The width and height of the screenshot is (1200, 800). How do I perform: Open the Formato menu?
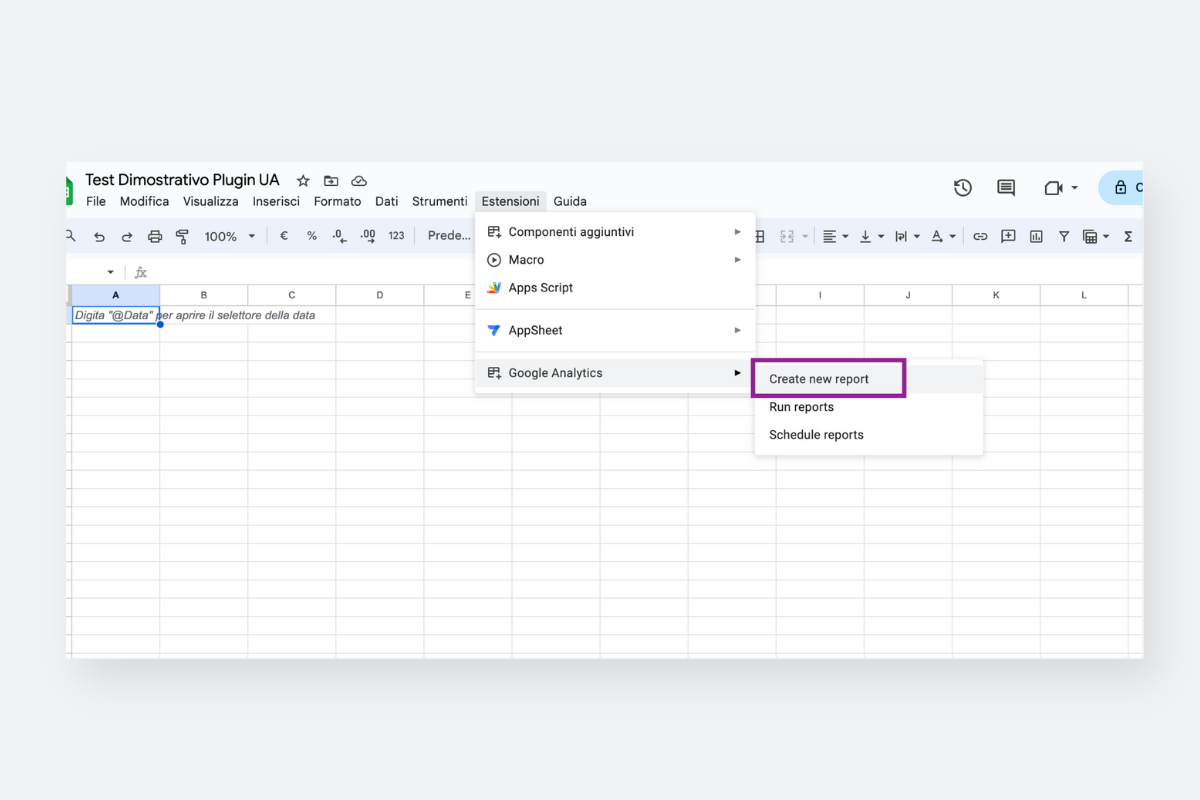click(x=337, y=201)
